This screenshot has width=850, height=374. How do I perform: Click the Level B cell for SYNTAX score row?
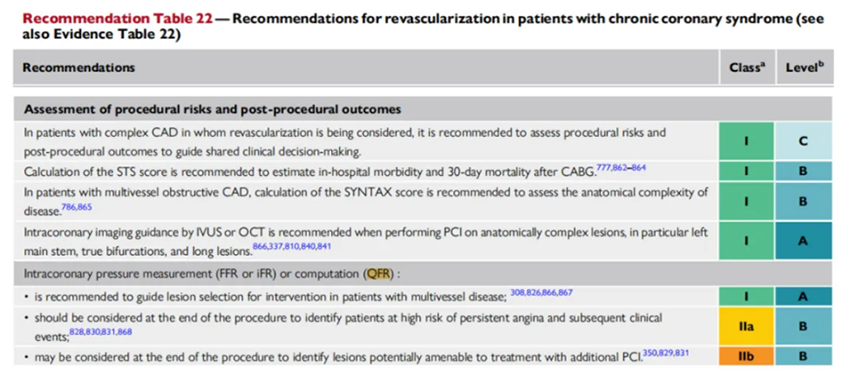point(803,201)
